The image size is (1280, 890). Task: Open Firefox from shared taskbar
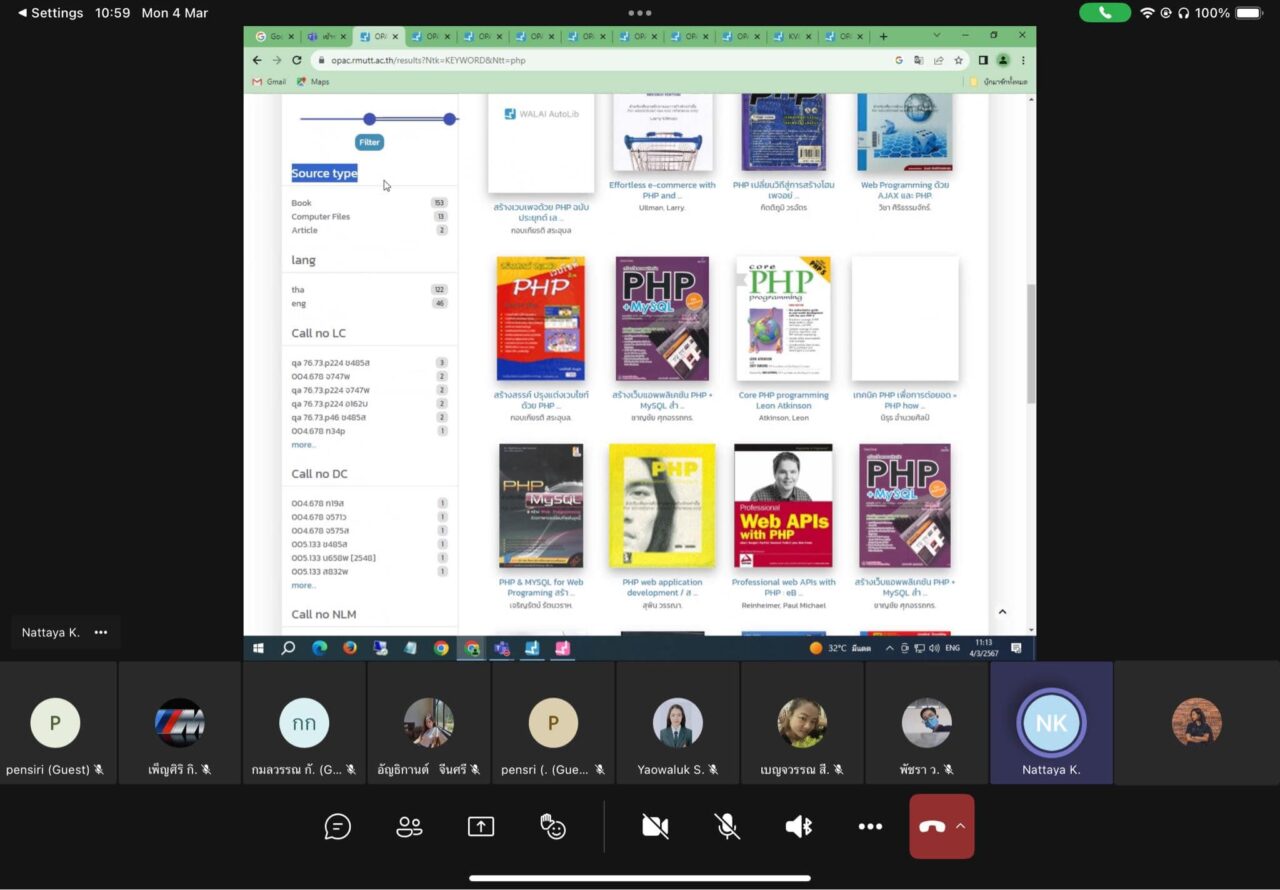tap(349, 648)
